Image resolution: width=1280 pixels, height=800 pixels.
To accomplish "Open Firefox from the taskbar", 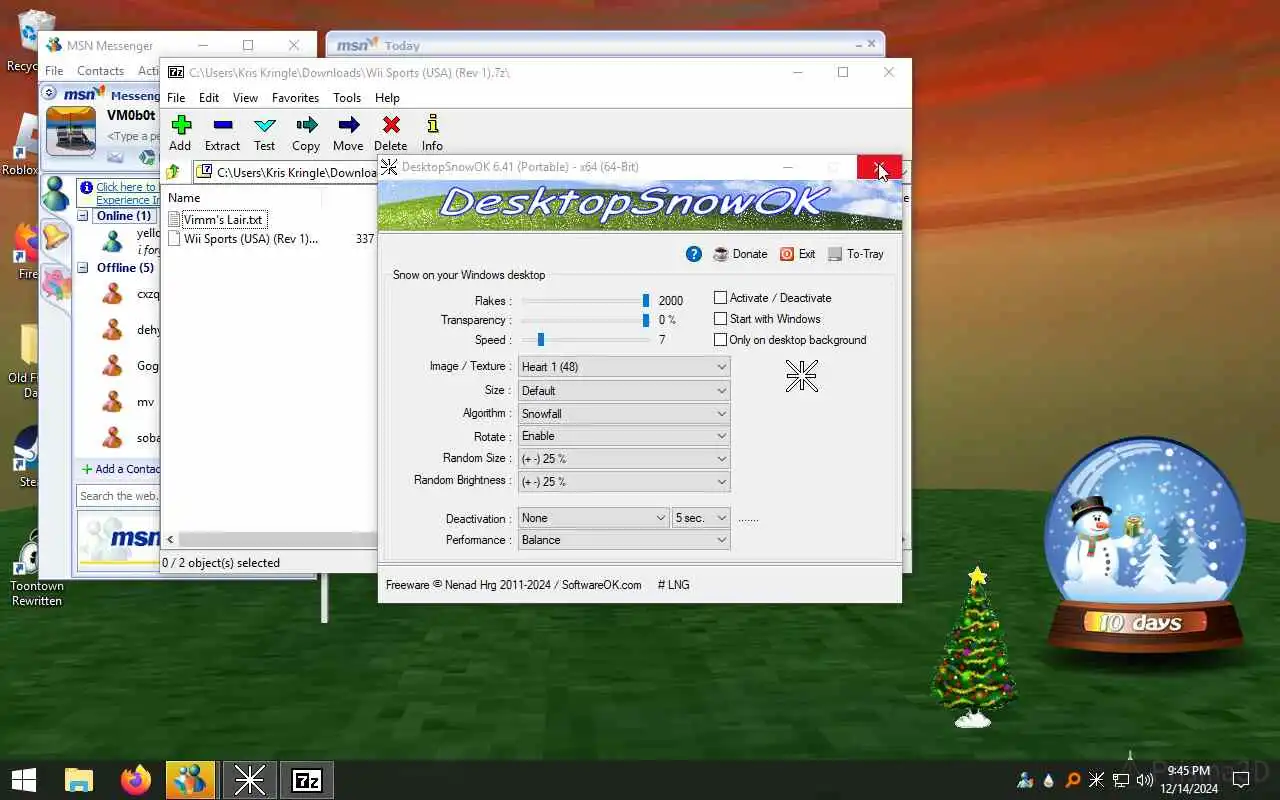I will click(x=135, y=780).
